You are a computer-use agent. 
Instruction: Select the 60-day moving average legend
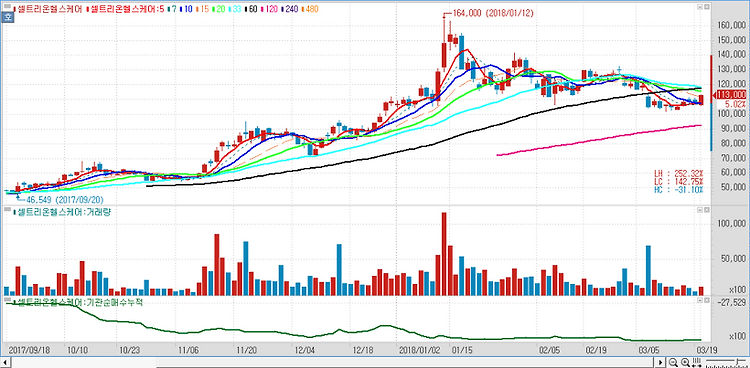(251, 9)
